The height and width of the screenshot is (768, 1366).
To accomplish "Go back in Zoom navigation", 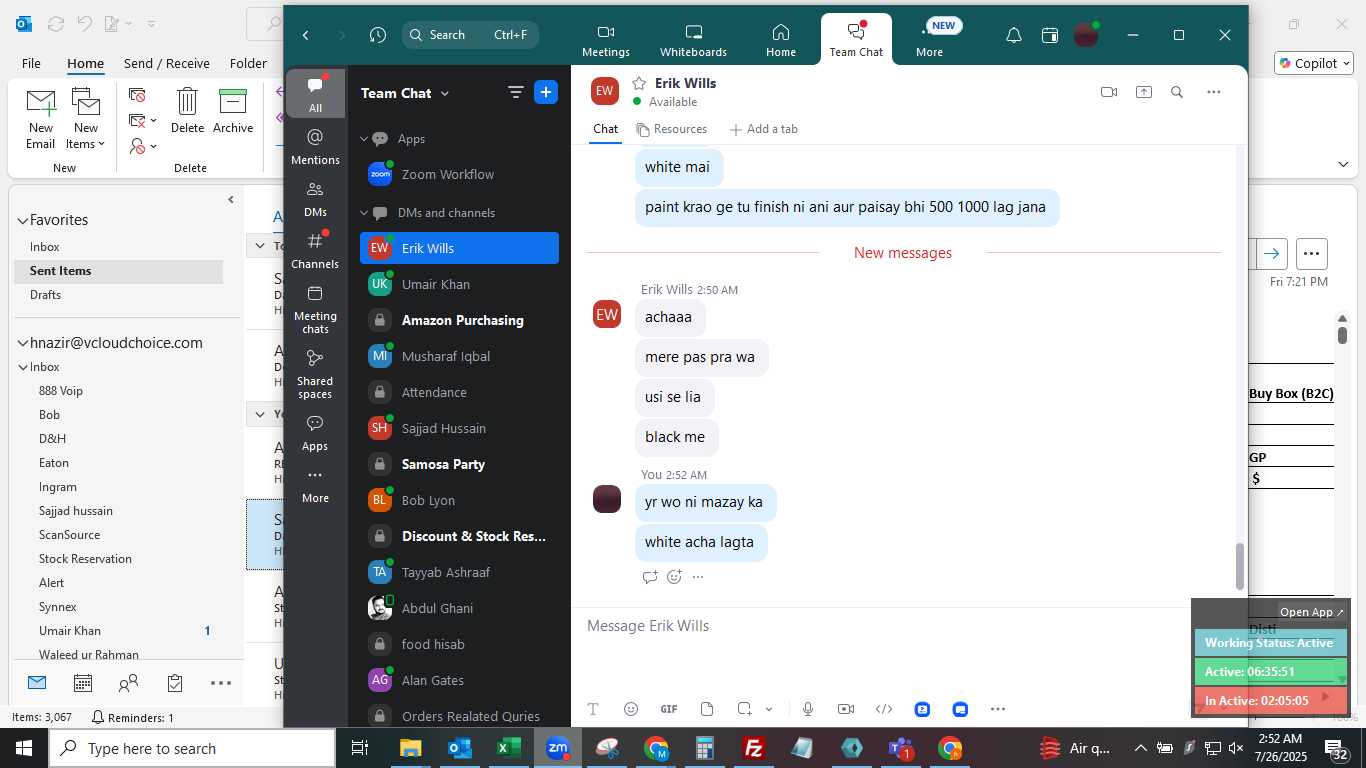I will pyautogui.click(x=306, y=35).
